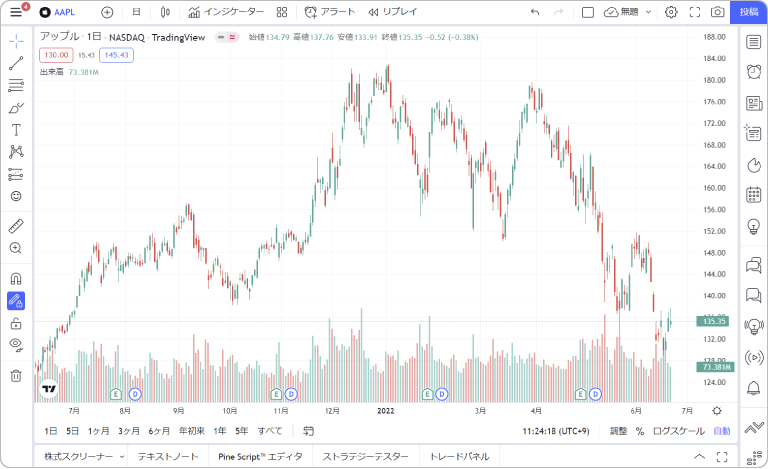Image resolution: width=768 pixels, height=469 pixels.
Task: Open the hamburger main menu
Action: coord(16,12)
